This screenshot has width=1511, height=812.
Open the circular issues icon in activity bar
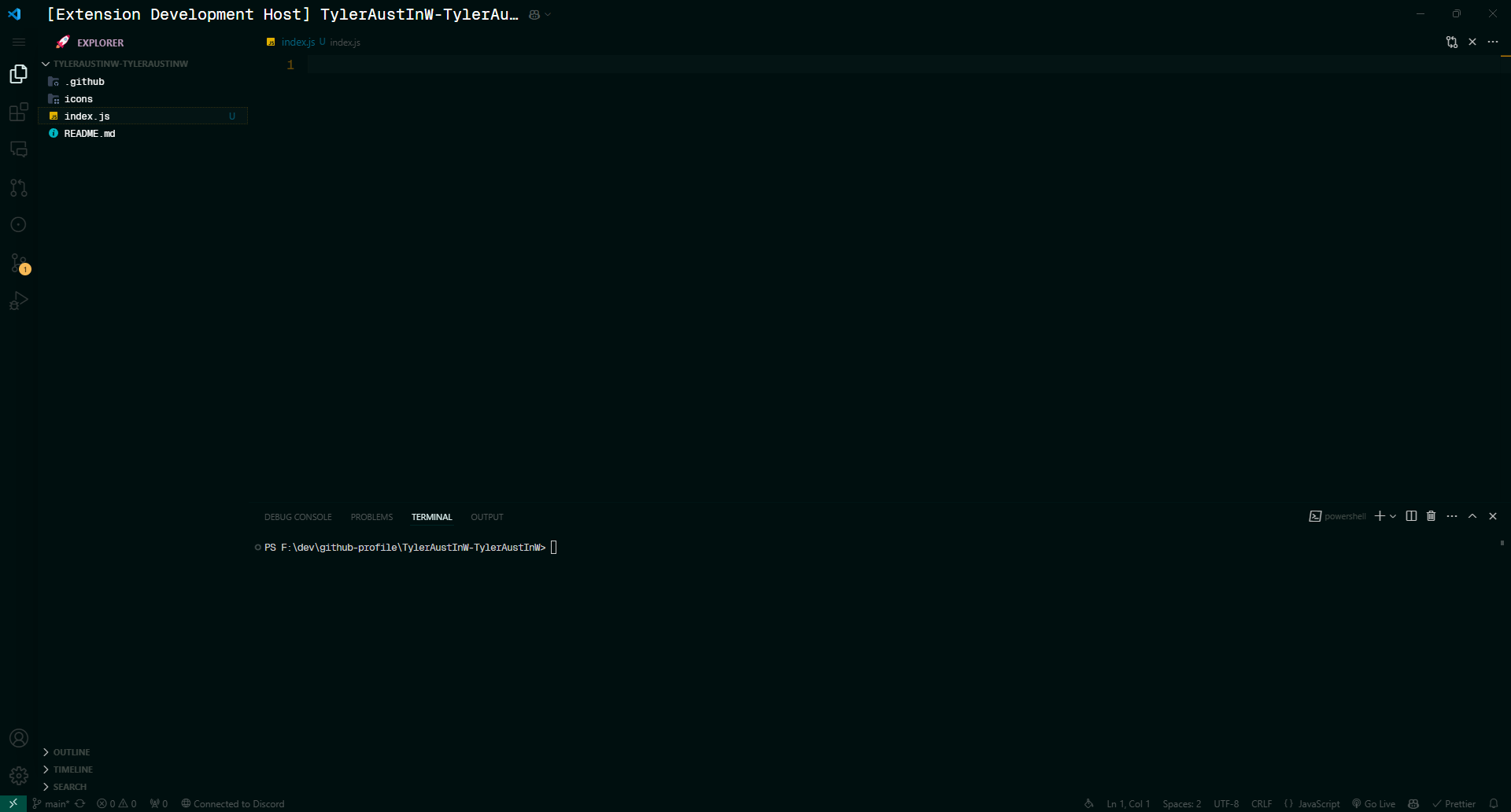point(19,225)
